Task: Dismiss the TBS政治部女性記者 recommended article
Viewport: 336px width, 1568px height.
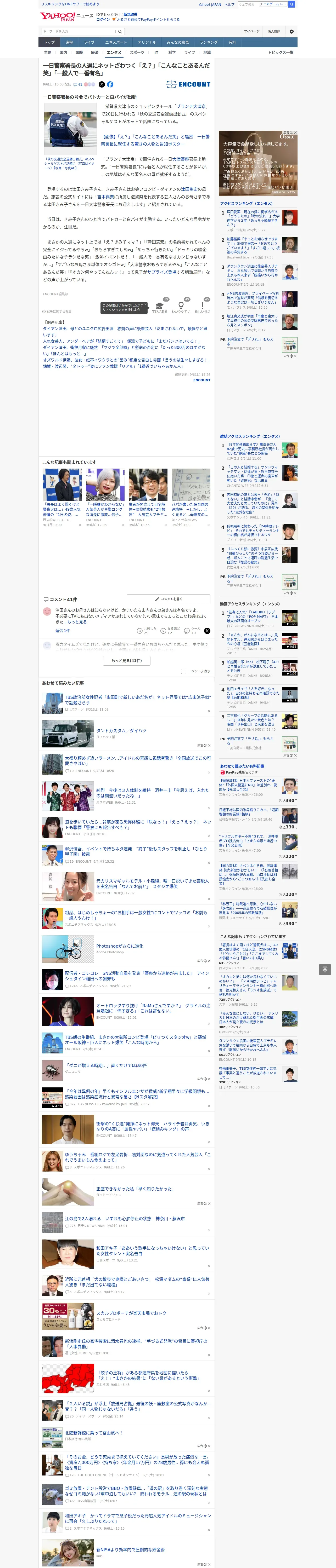Action: (209, 711)
